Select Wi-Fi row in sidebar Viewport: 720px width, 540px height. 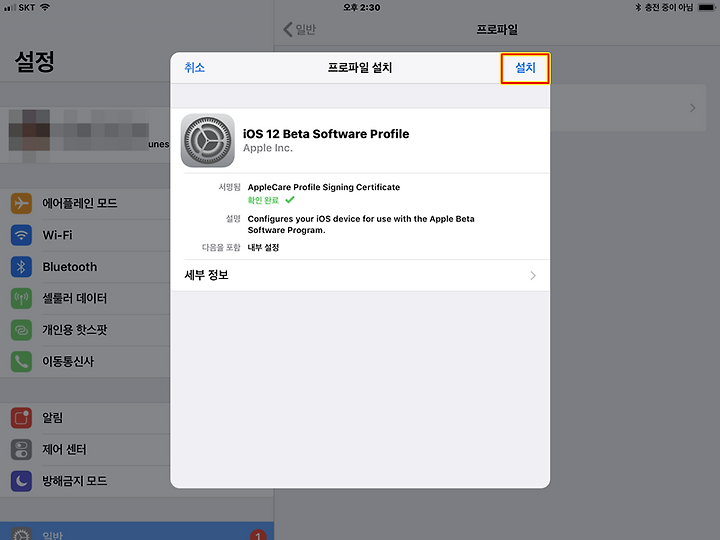point(85,235)
